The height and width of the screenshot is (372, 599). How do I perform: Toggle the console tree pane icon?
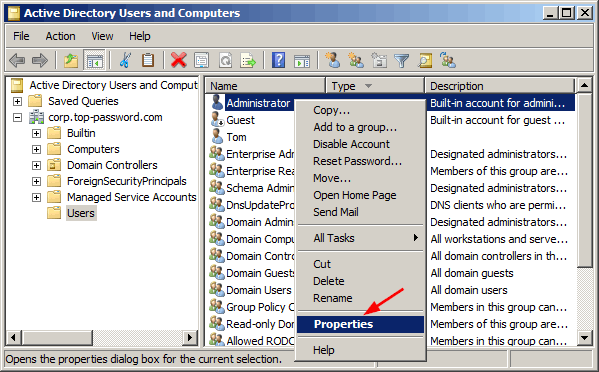(x=94, y=60)
